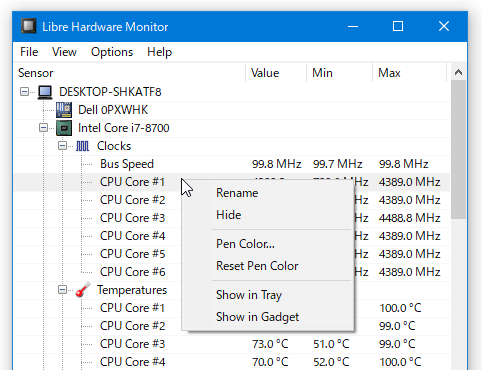The width and height of the screenshot is (482, 370).
Task: Click Bus Speed min 99.7 MHz
Action: 338,164
